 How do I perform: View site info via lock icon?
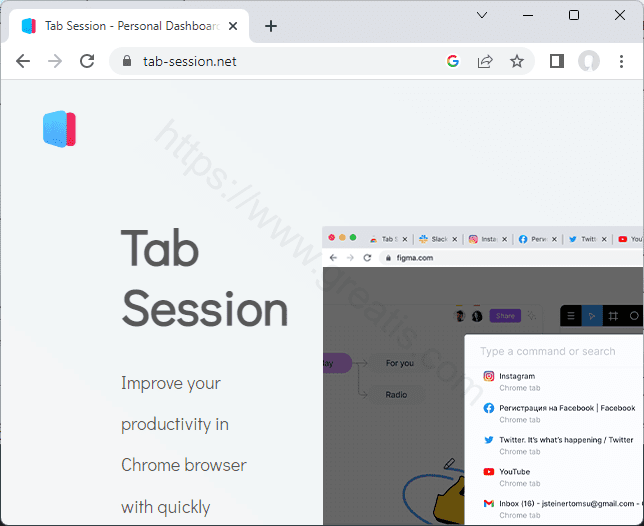[x=127, y=61]
